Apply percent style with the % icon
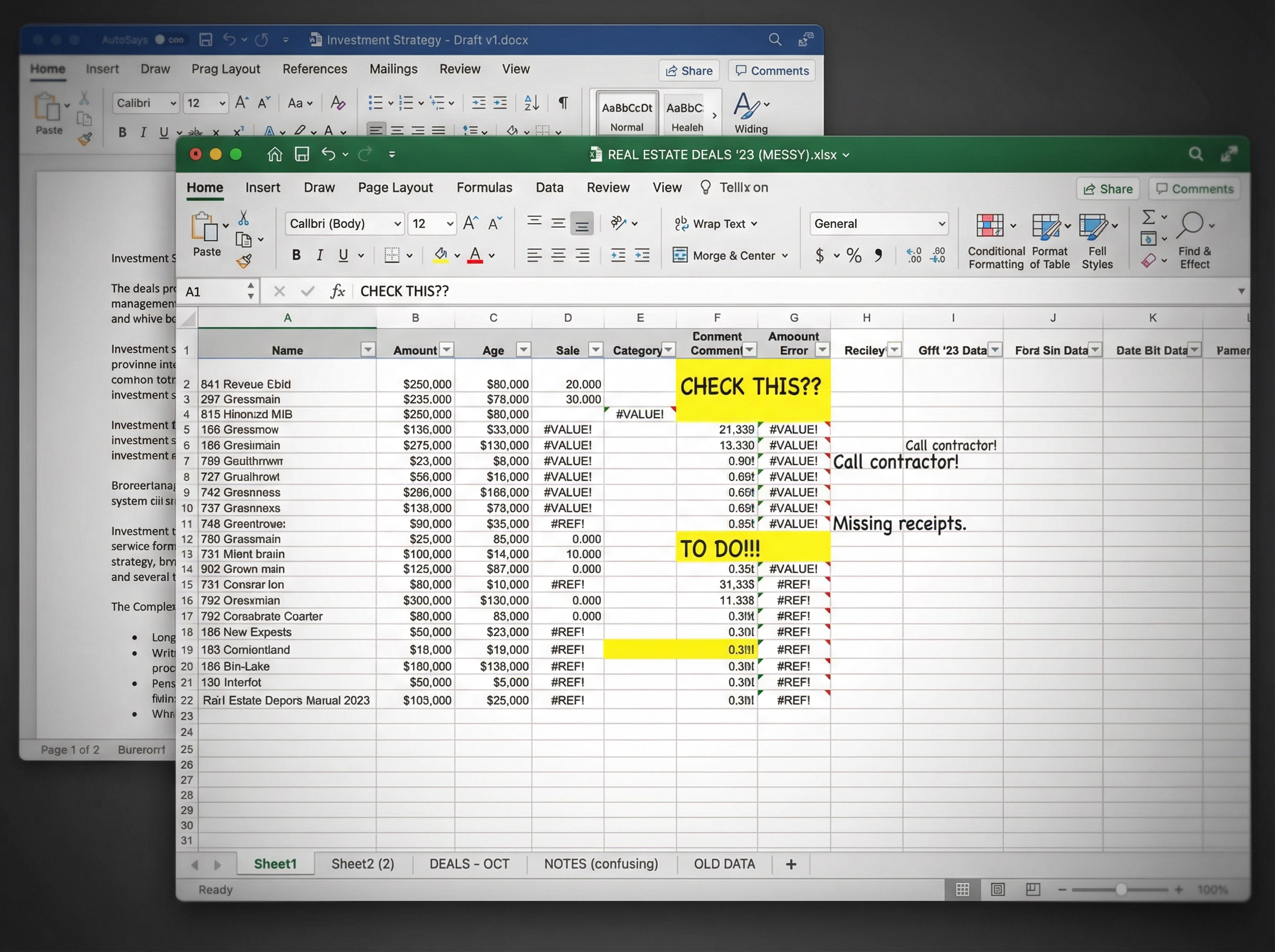The image size is (1275, 952). click(853, 256)
